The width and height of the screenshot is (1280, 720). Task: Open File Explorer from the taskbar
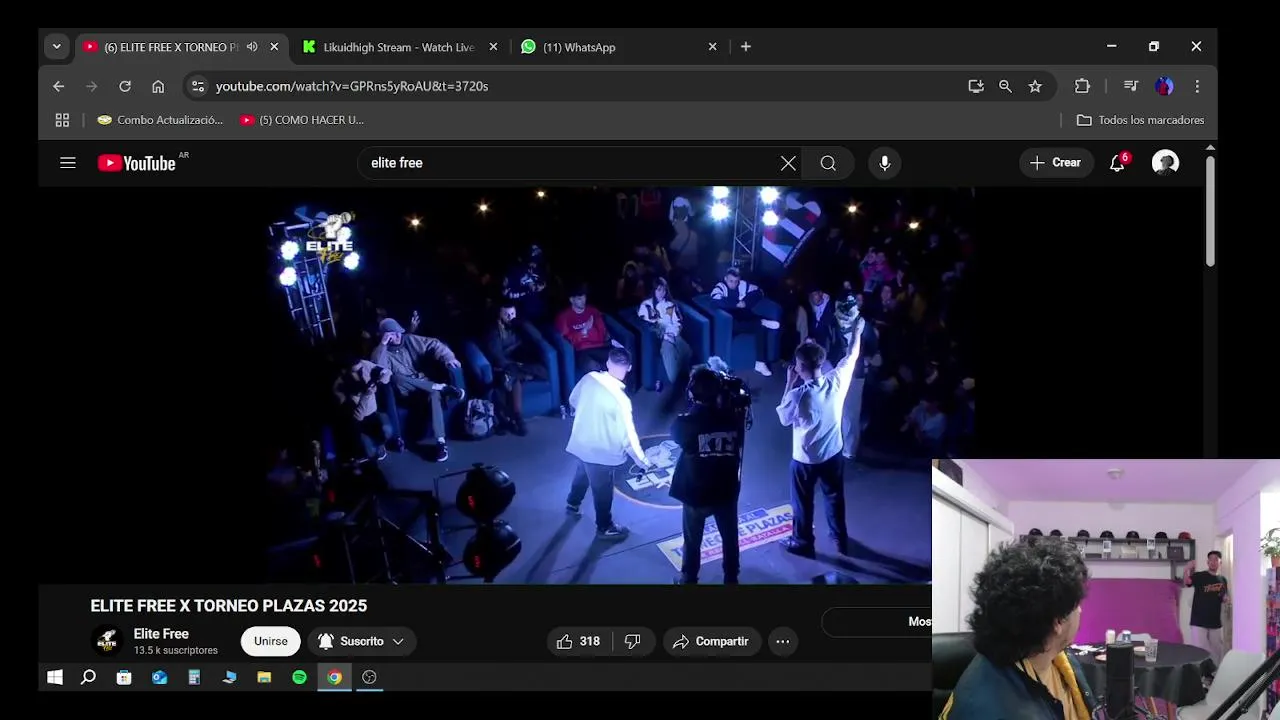coord(264,677)
